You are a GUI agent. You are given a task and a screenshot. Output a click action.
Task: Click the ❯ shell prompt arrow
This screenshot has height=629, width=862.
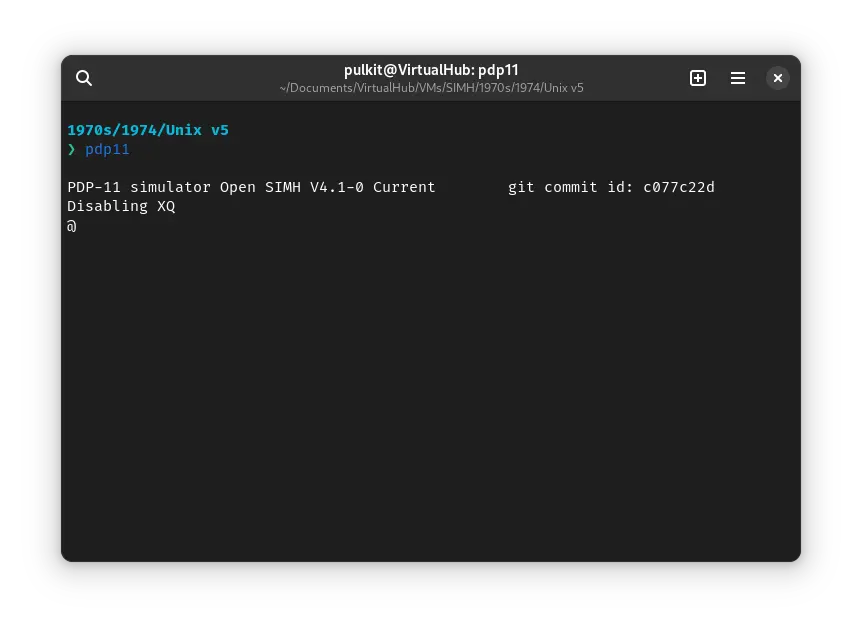coord(71,149)
